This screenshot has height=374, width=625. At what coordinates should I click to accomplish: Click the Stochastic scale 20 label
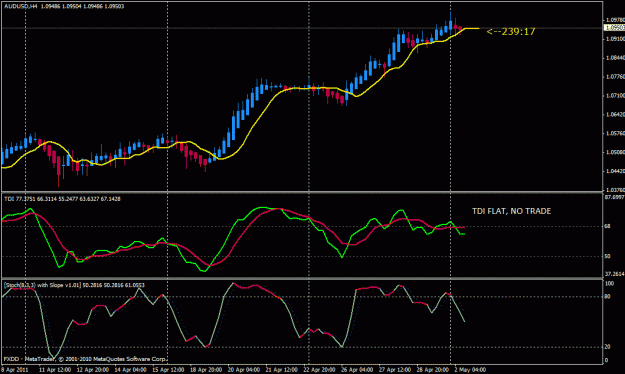(x=608, y=347)
